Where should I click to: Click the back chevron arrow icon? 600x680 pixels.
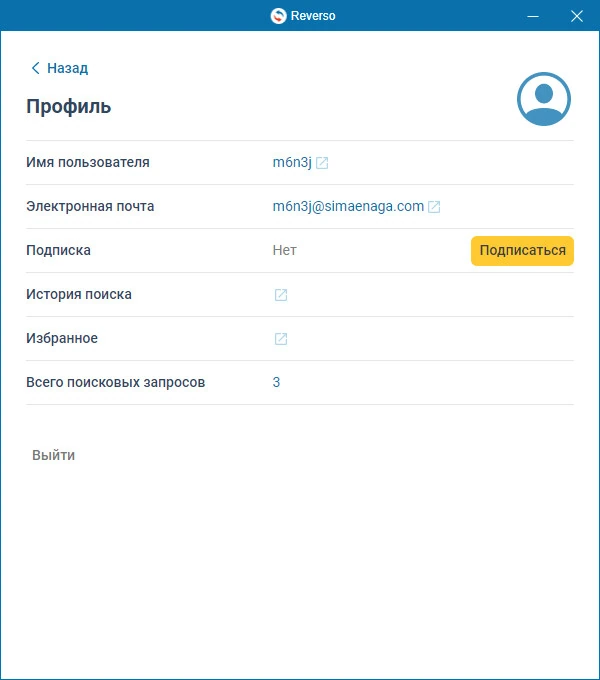point(36,68)
